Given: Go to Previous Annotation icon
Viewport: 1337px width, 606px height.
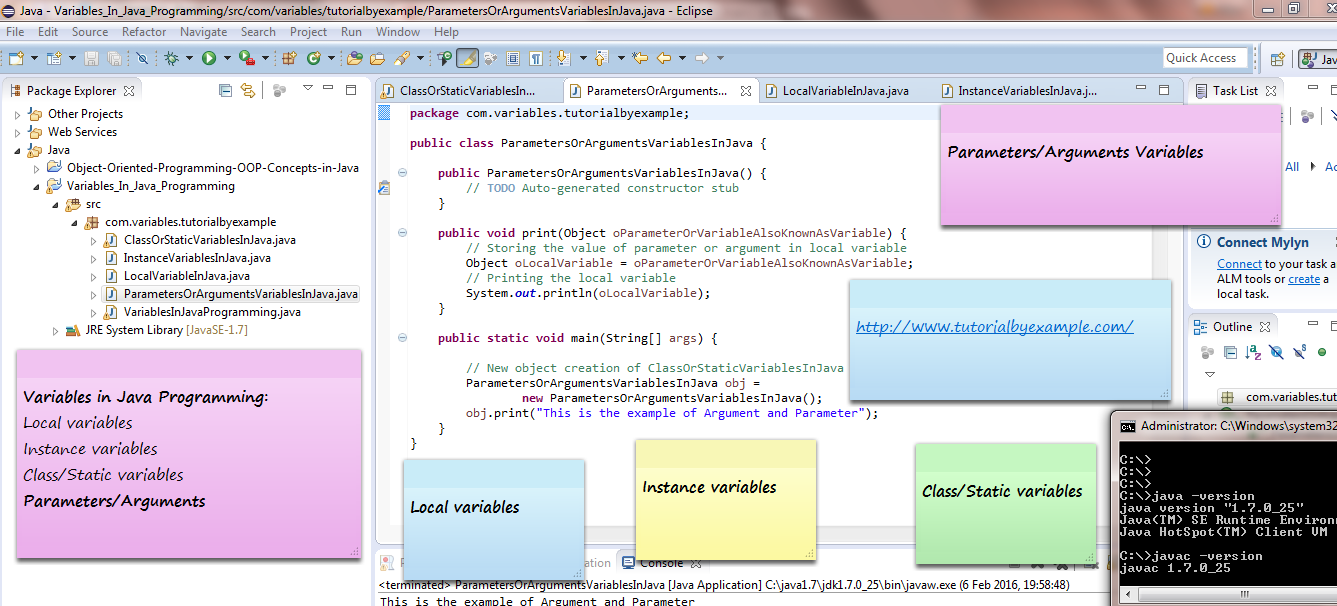Looking at the screenshot, I should tap(601, 58).
